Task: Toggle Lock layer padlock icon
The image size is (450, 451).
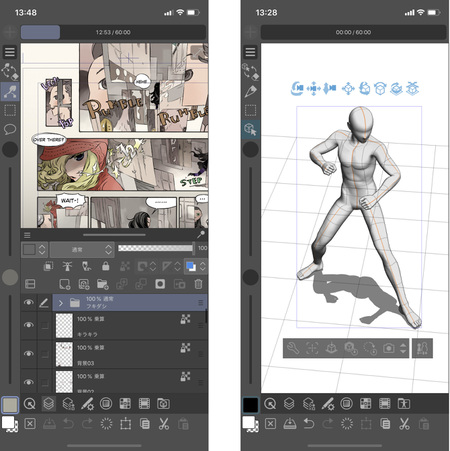Action: (106, 266)
